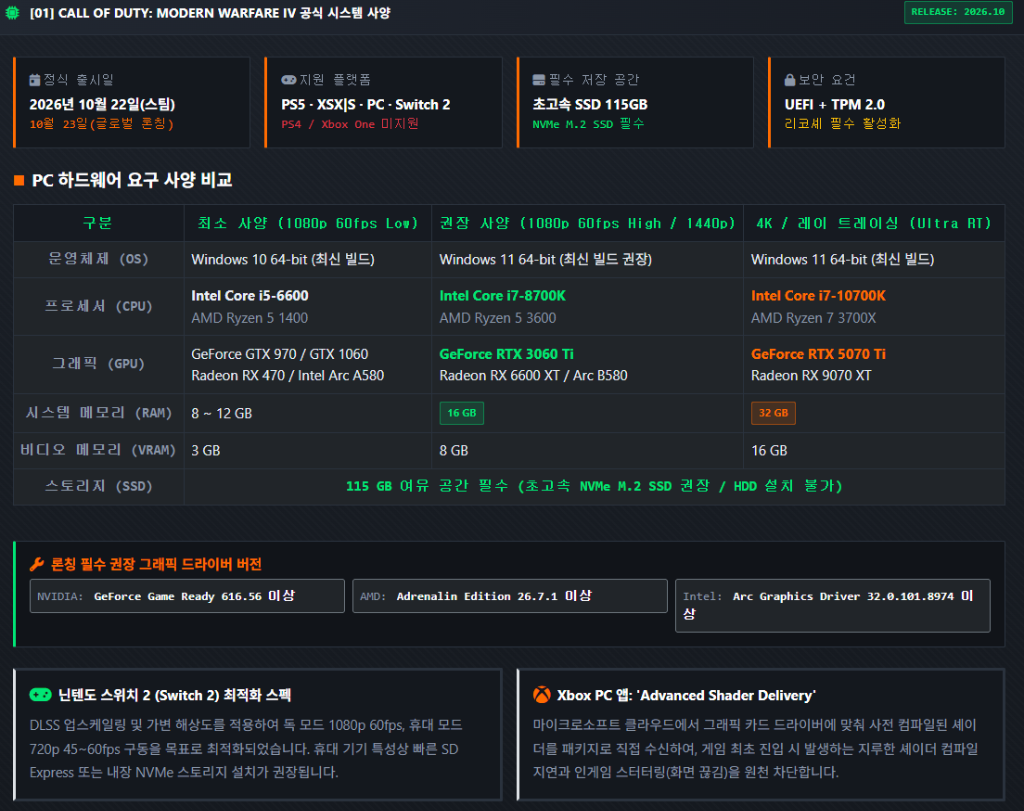This screenshot has height=811, width=1024.
Task: Click the 운영체제 (OS) row label
Action: pyautogui.click(x=98, y=259)
